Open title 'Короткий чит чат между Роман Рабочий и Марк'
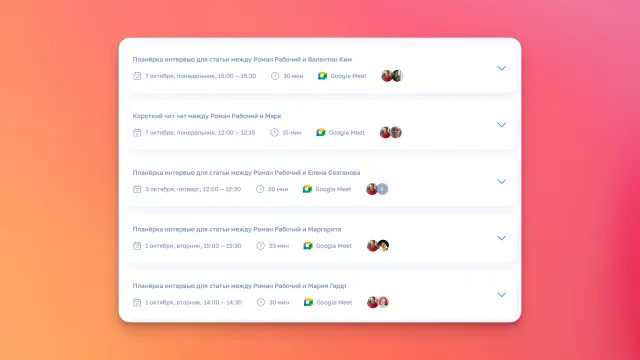Image resolution: width=640 pixels, height=360 pixels. coord(207,116)
